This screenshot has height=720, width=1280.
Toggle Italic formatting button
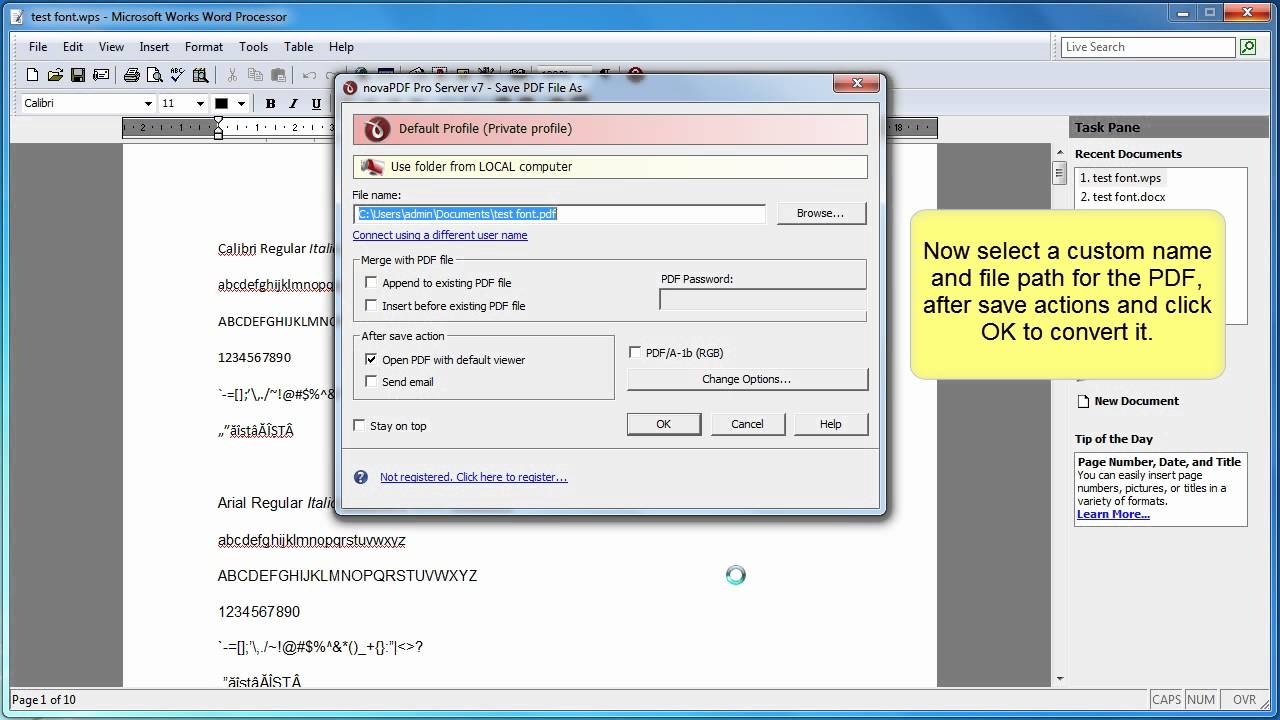click(293, 103)
